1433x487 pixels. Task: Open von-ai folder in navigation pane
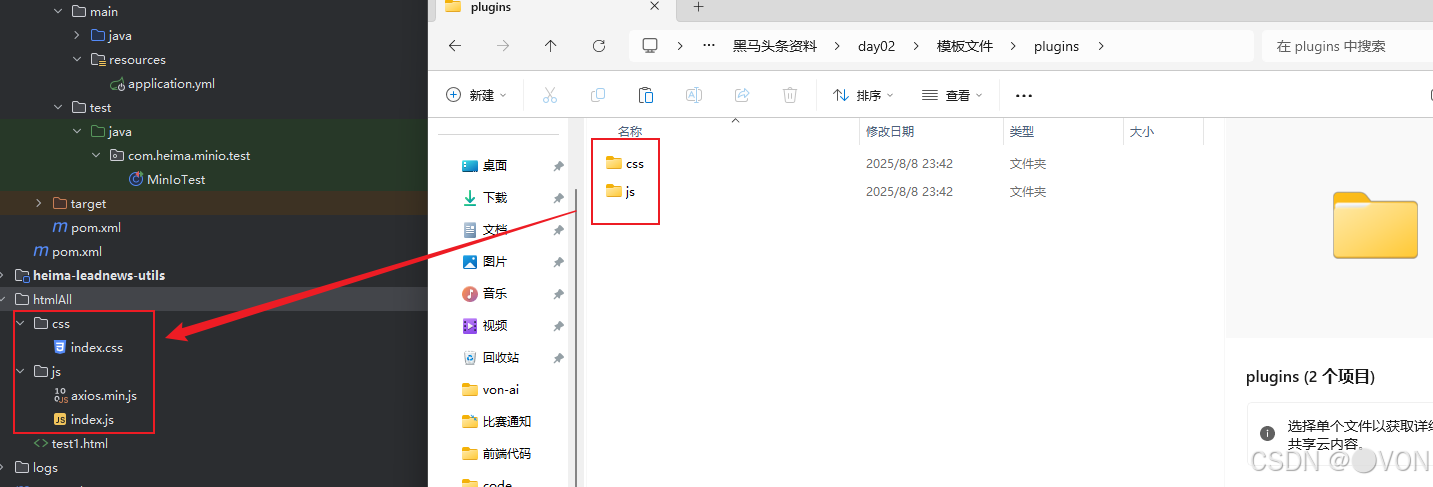coord(491,389)
